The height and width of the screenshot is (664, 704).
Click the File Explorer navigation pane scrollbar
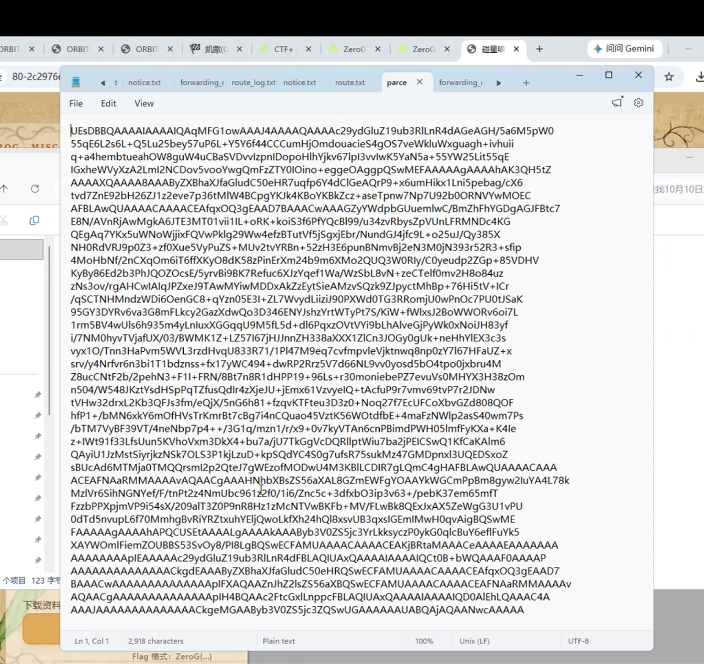pos(49,331)
